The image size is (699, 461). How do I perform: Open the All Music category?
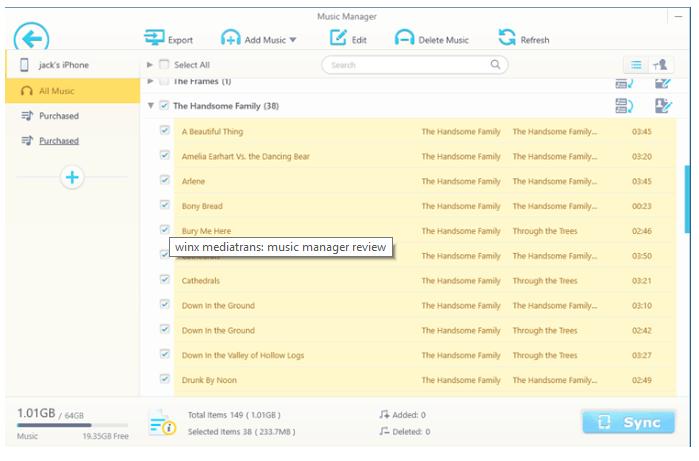[73, 91]
